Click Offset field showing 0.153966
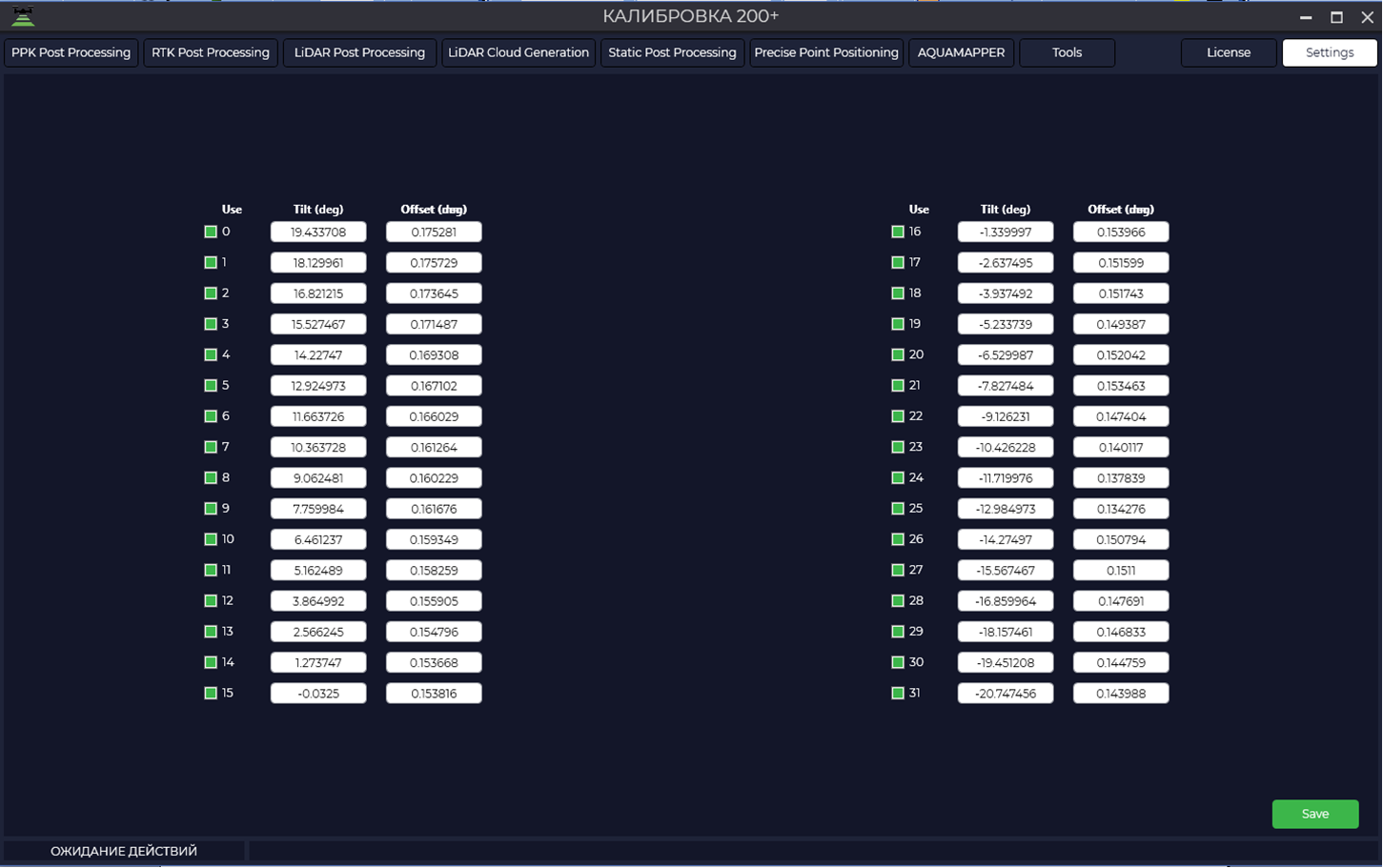The width and height of the screenshot is (1383, 868). pyautogui.click(x=1121, y=232)
